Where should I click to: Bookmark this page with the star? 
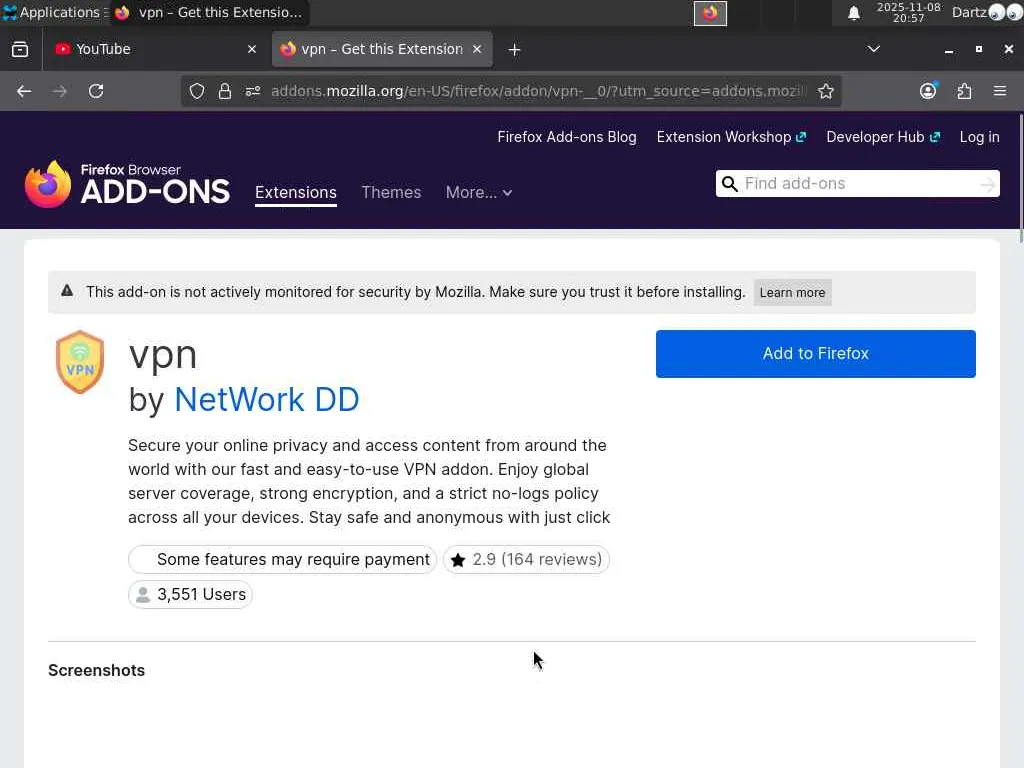(x=825, y=91)
